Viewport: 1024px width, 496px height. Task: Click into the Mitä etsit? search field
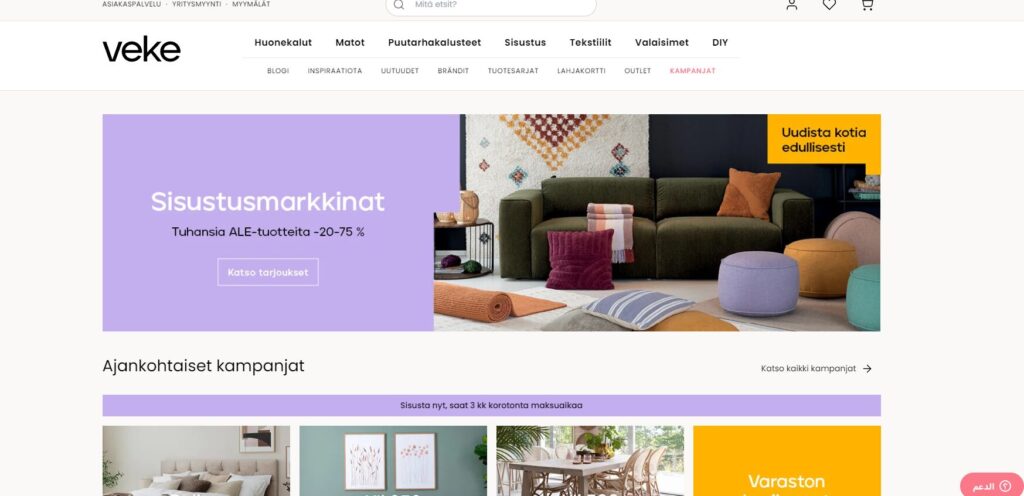pyautogui.click(x=490, y=5)
